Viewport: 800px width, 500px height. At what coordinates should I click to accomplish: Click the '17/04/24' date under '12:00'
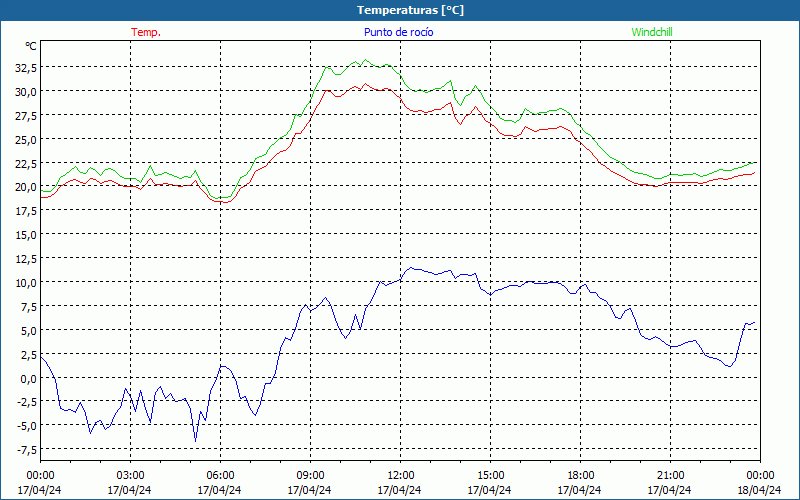click(399, 490)
